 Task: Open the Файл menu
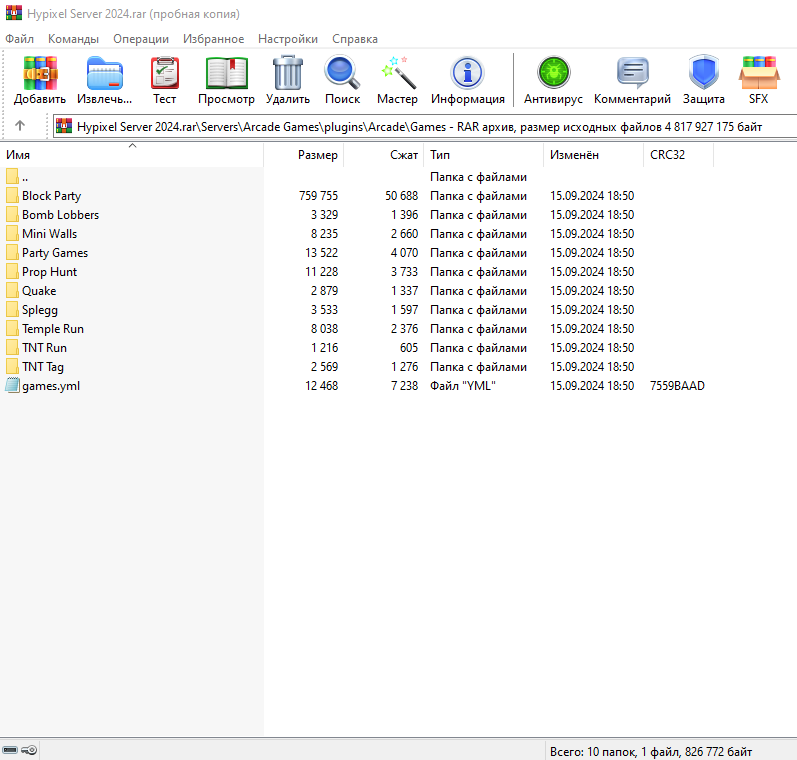(x=19, y=39)
